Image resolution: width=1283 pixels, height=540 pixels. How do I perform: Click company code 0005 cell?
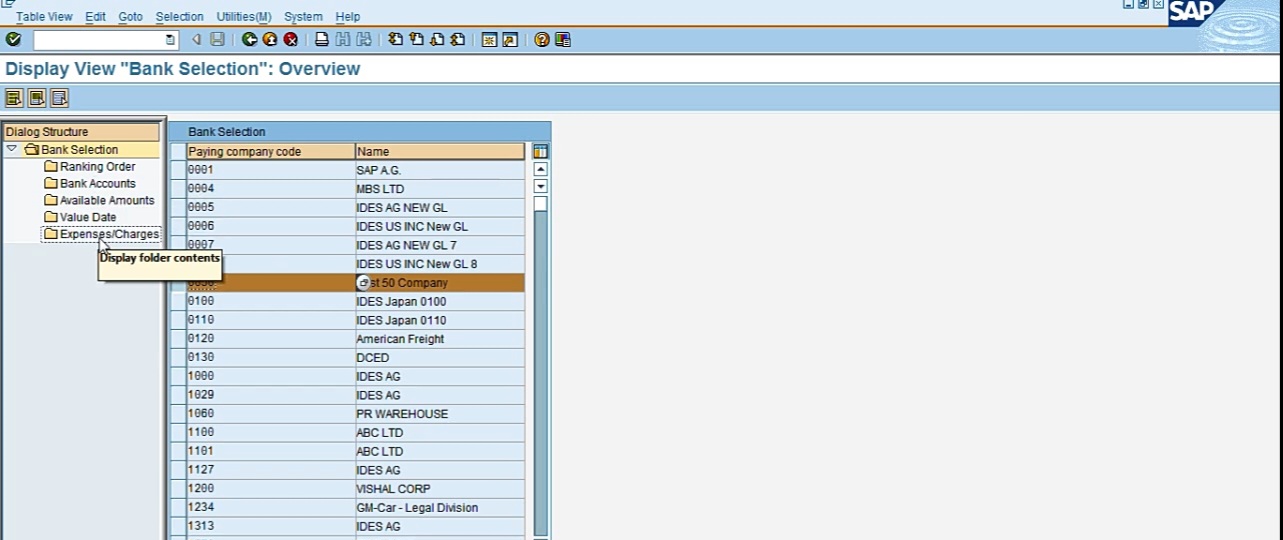click(x=271, y=207)
